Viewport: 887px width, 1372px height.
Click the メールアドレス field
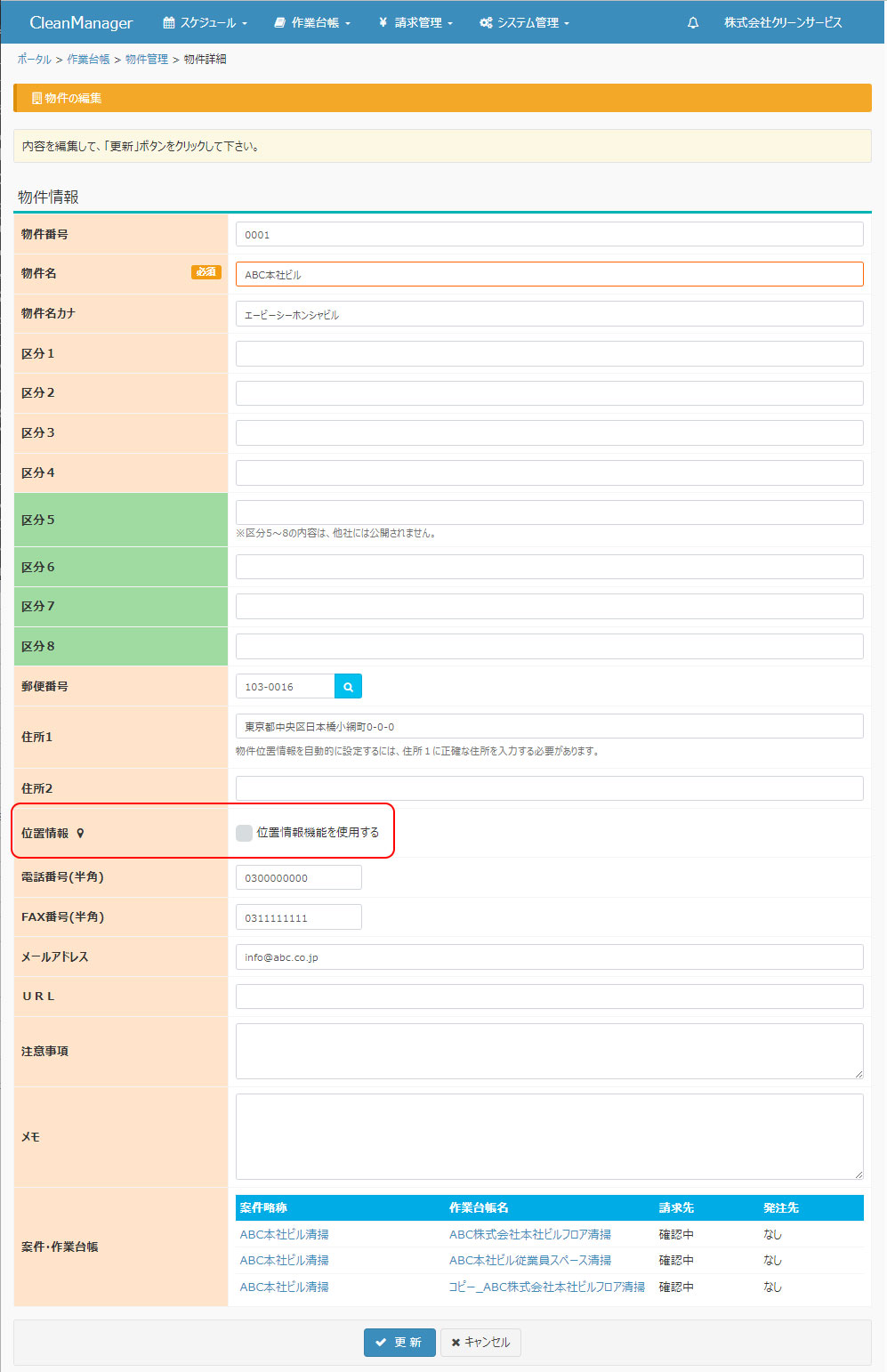550,956
